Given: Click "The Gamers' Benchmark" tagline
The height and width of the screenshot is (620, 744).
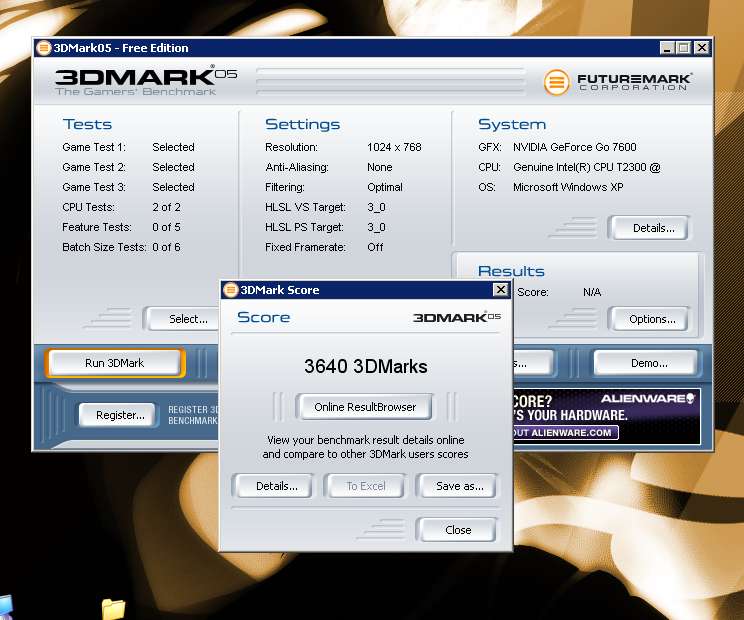Looking at the screenshot, I should pyautogui.click(x=136, y=92).
